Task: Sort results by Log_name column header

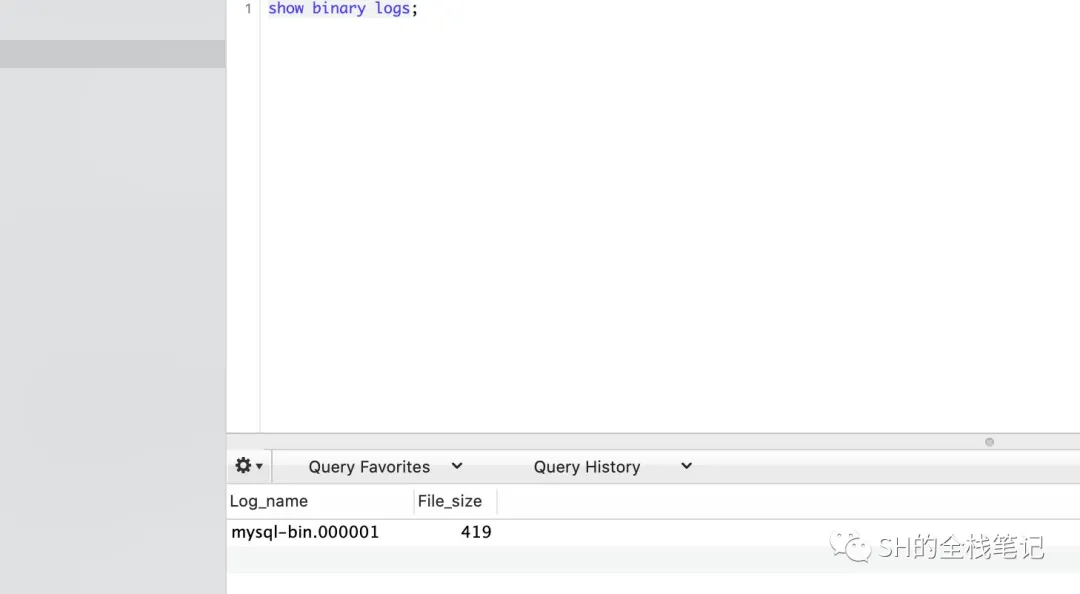Action: point(269,501)
